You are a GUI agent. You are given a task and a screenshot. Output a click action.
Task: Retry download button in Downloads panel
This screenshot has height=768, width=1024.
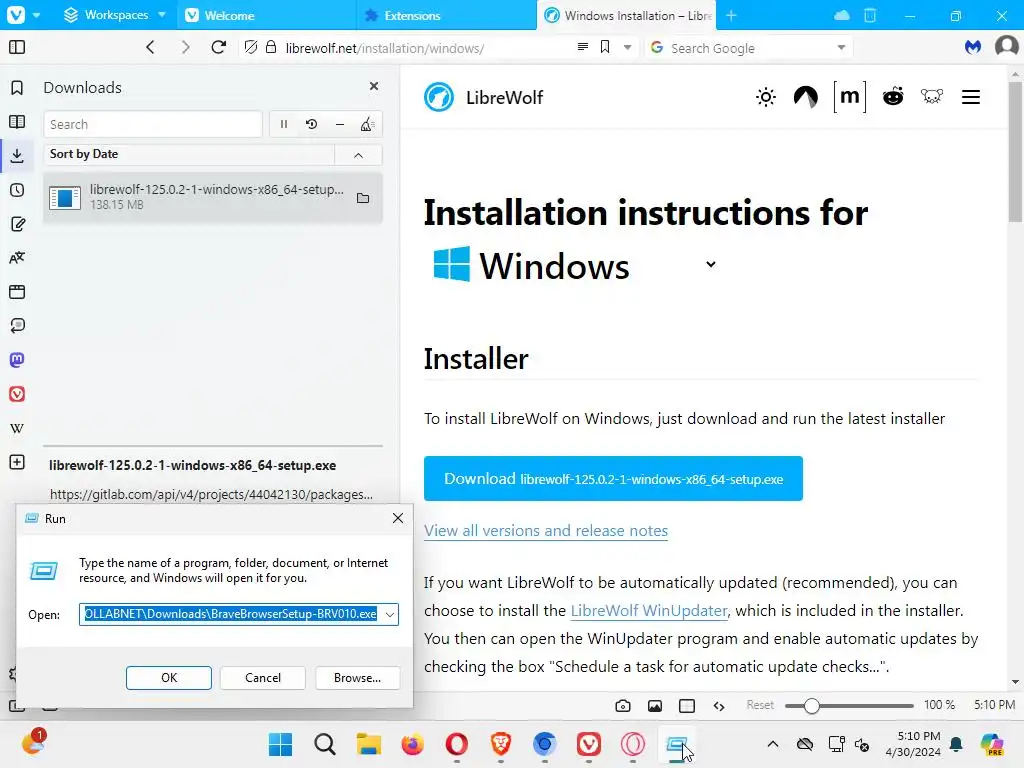[x=312, y=124]
